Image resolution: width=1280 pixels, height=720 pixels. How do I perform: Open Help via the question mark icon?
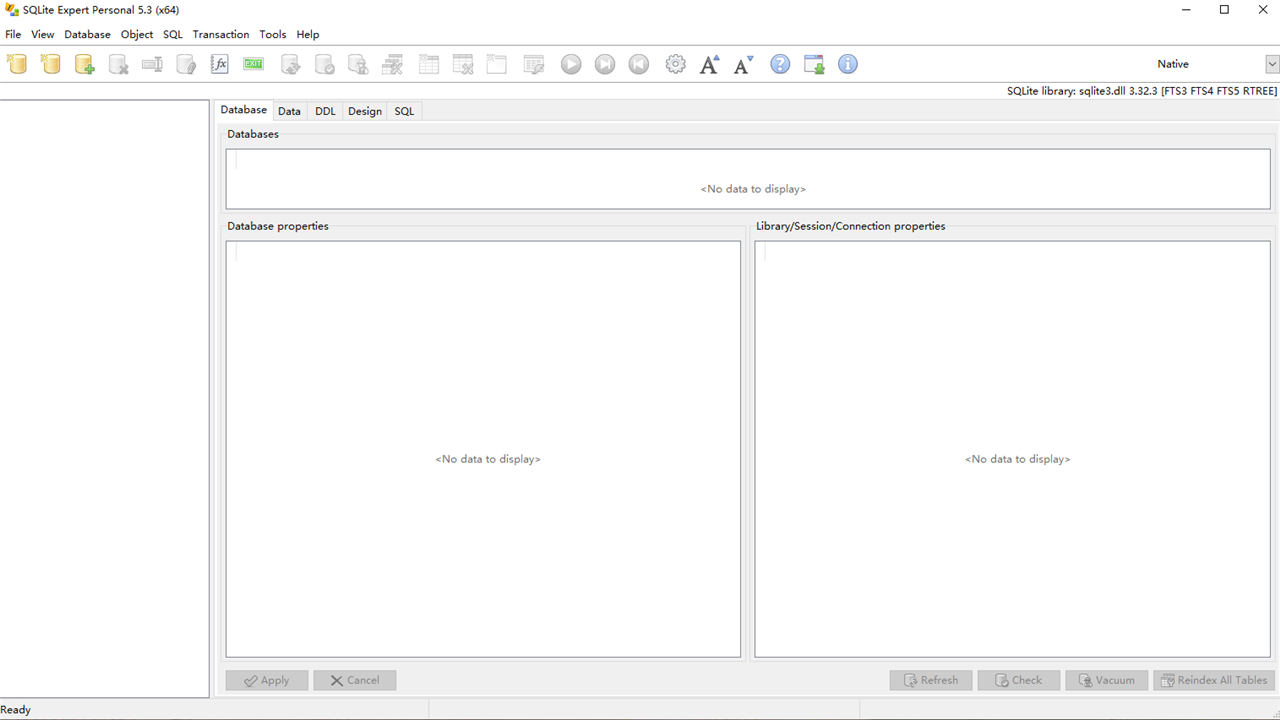[779, 63]
